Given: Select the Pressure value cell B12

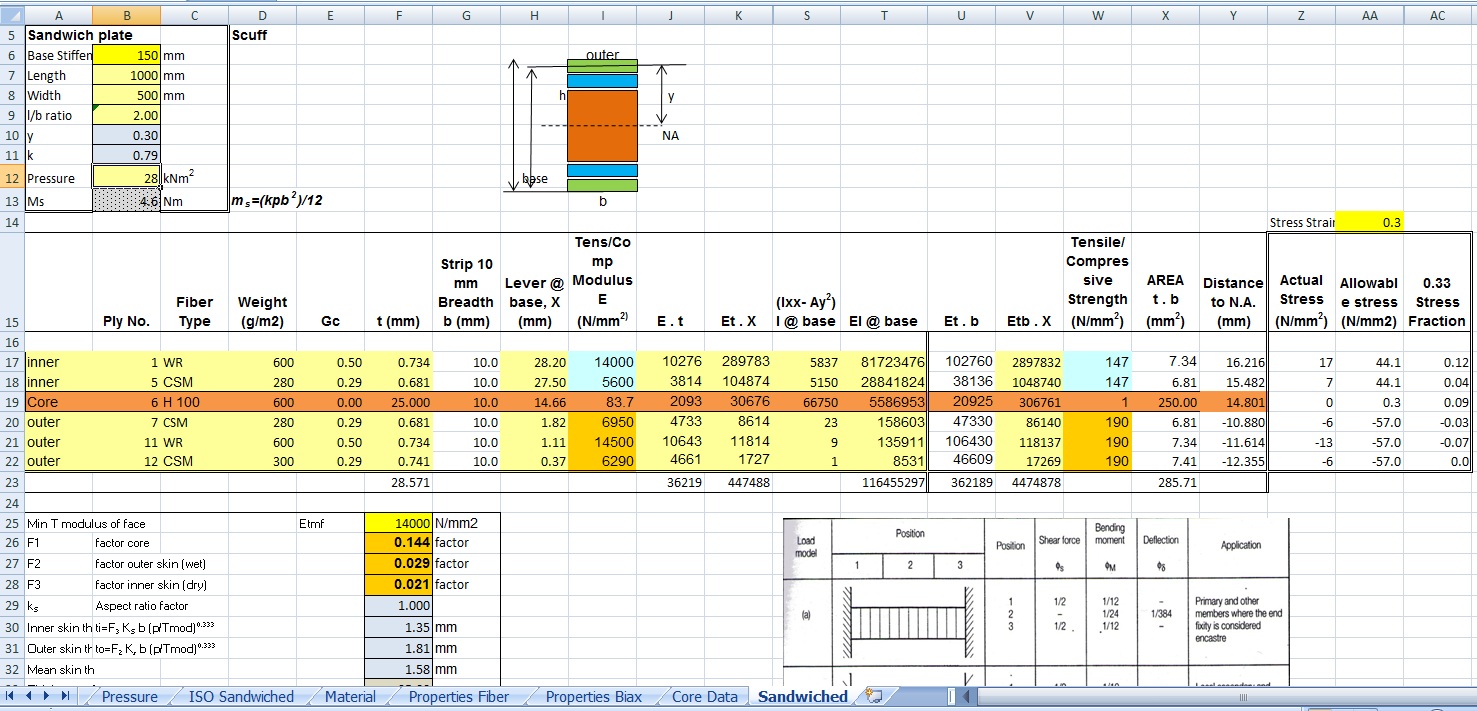Looking at the screenshot, I should [x=126, y=178].
